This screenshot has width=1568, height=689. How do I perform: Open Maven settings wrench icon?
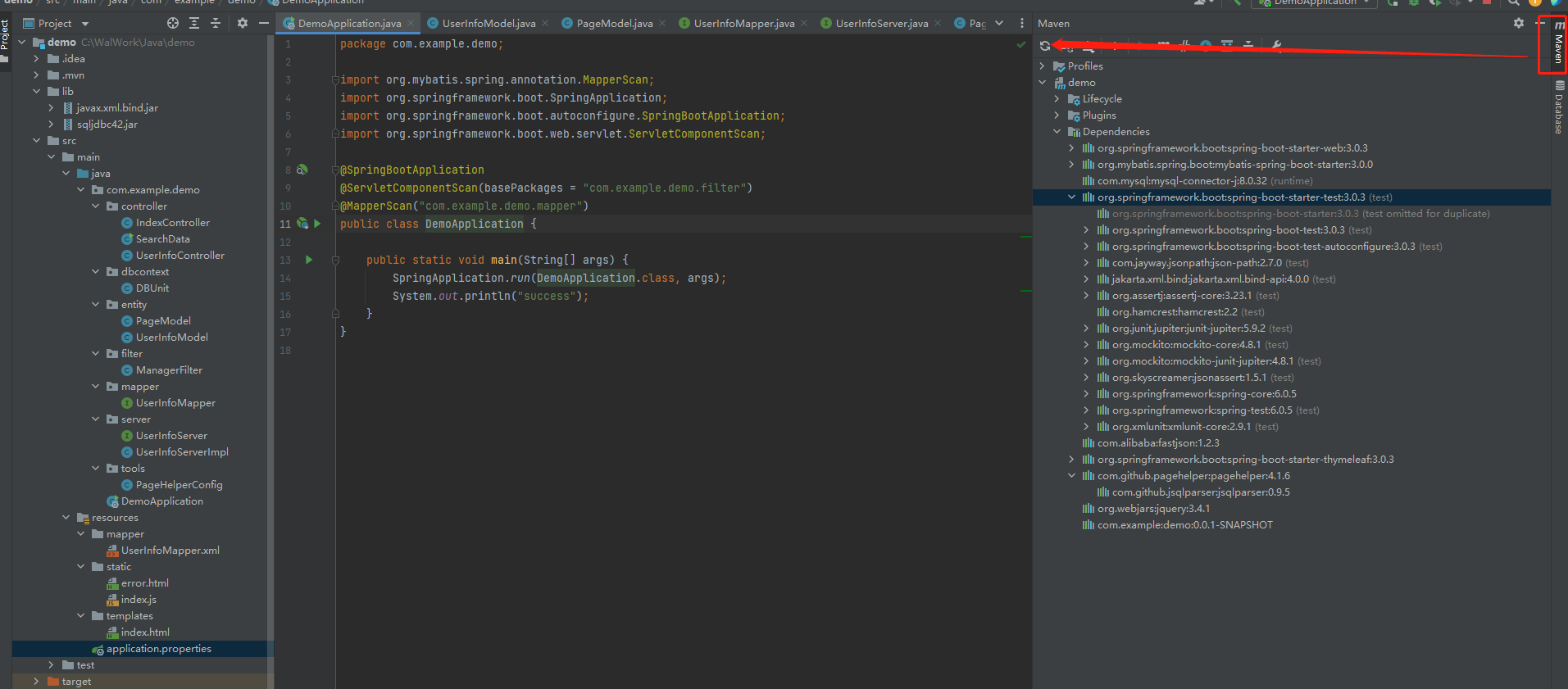1276,46
